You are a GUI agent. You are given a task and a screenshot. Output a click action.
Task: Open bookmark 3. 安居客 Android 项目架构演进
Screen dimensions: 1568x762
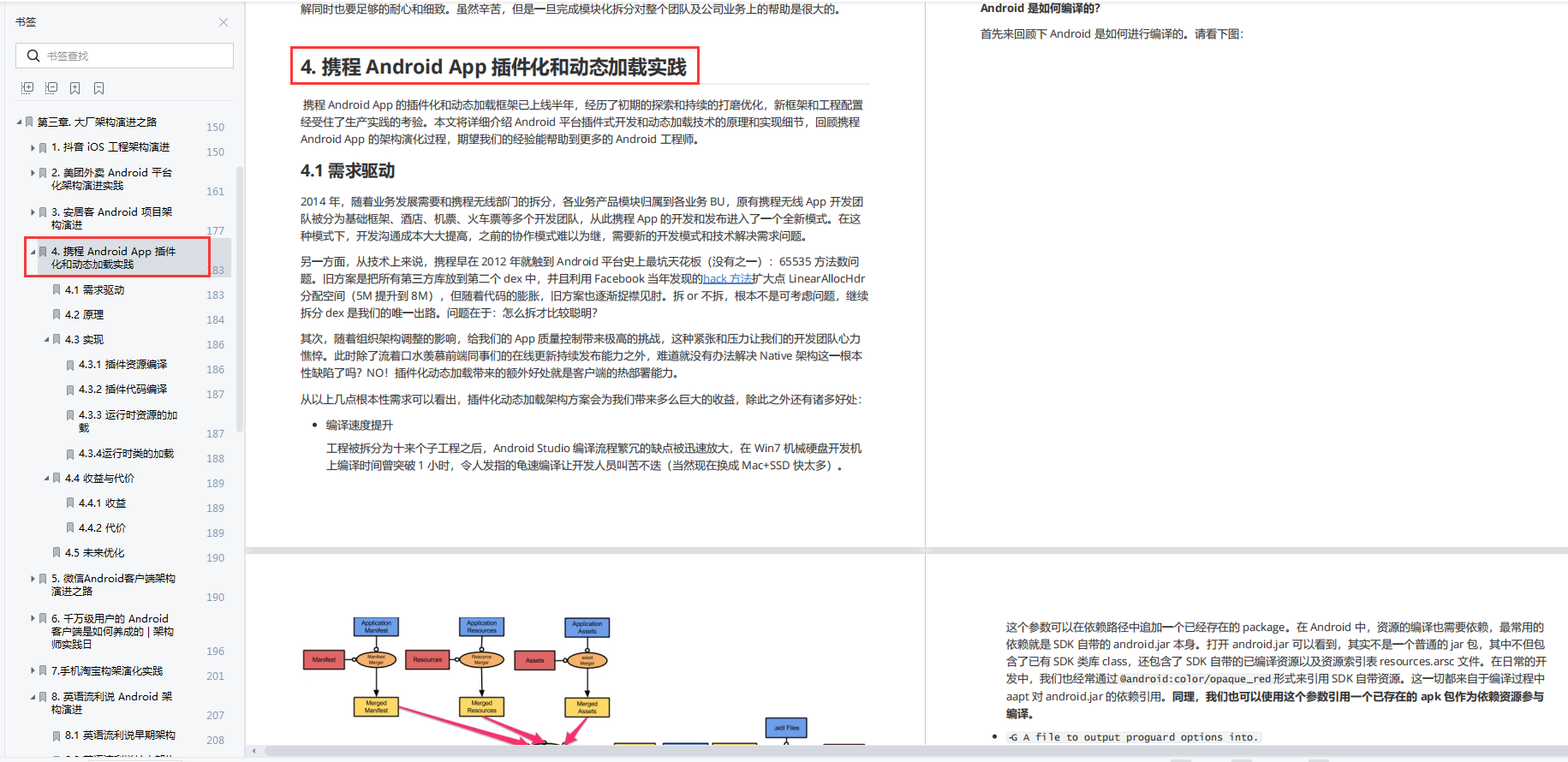pyautogui.click(x=111, y=218)
